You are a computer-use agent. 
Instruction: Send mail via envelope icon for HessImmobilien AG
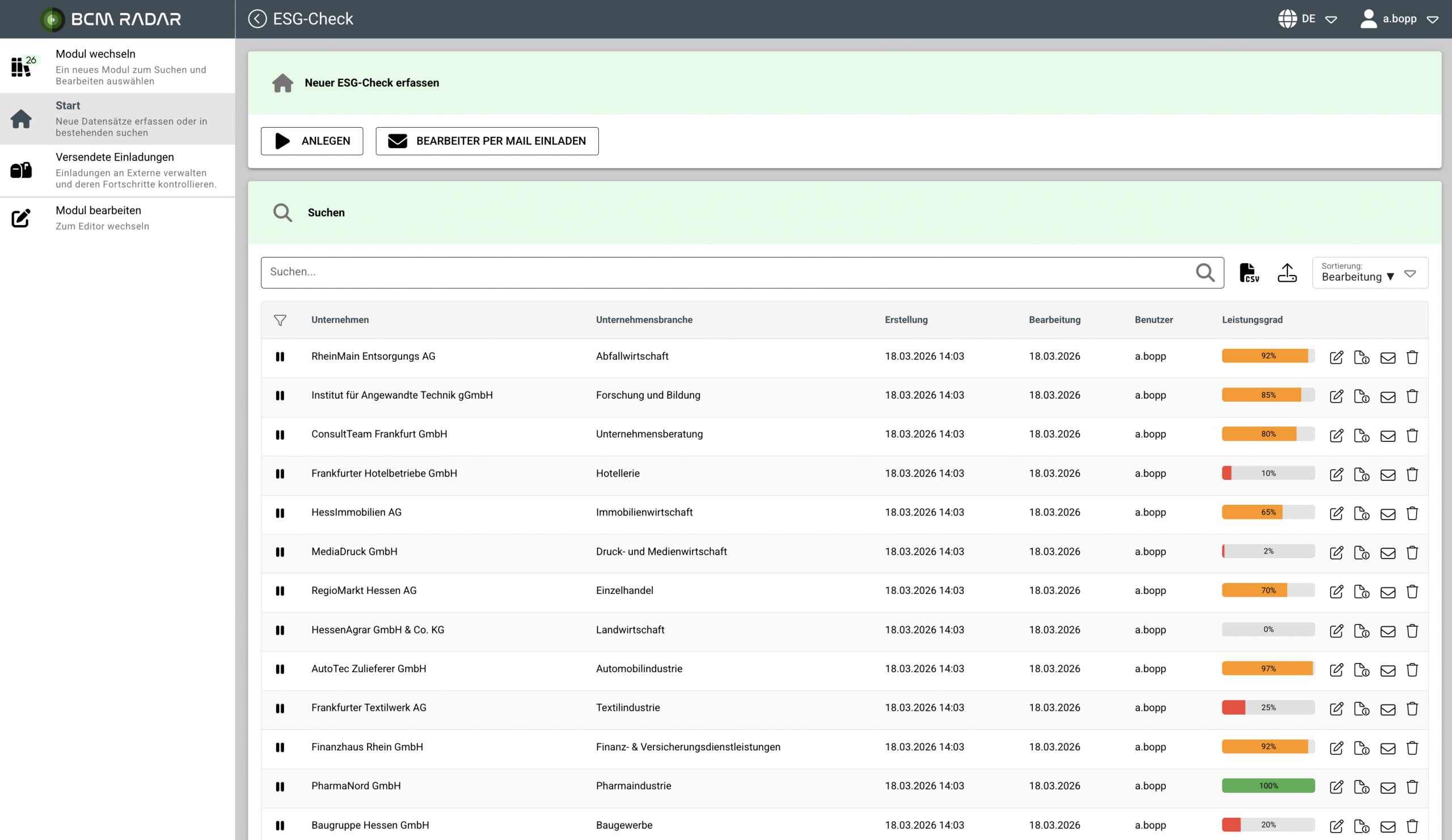tap(1387, 513)
